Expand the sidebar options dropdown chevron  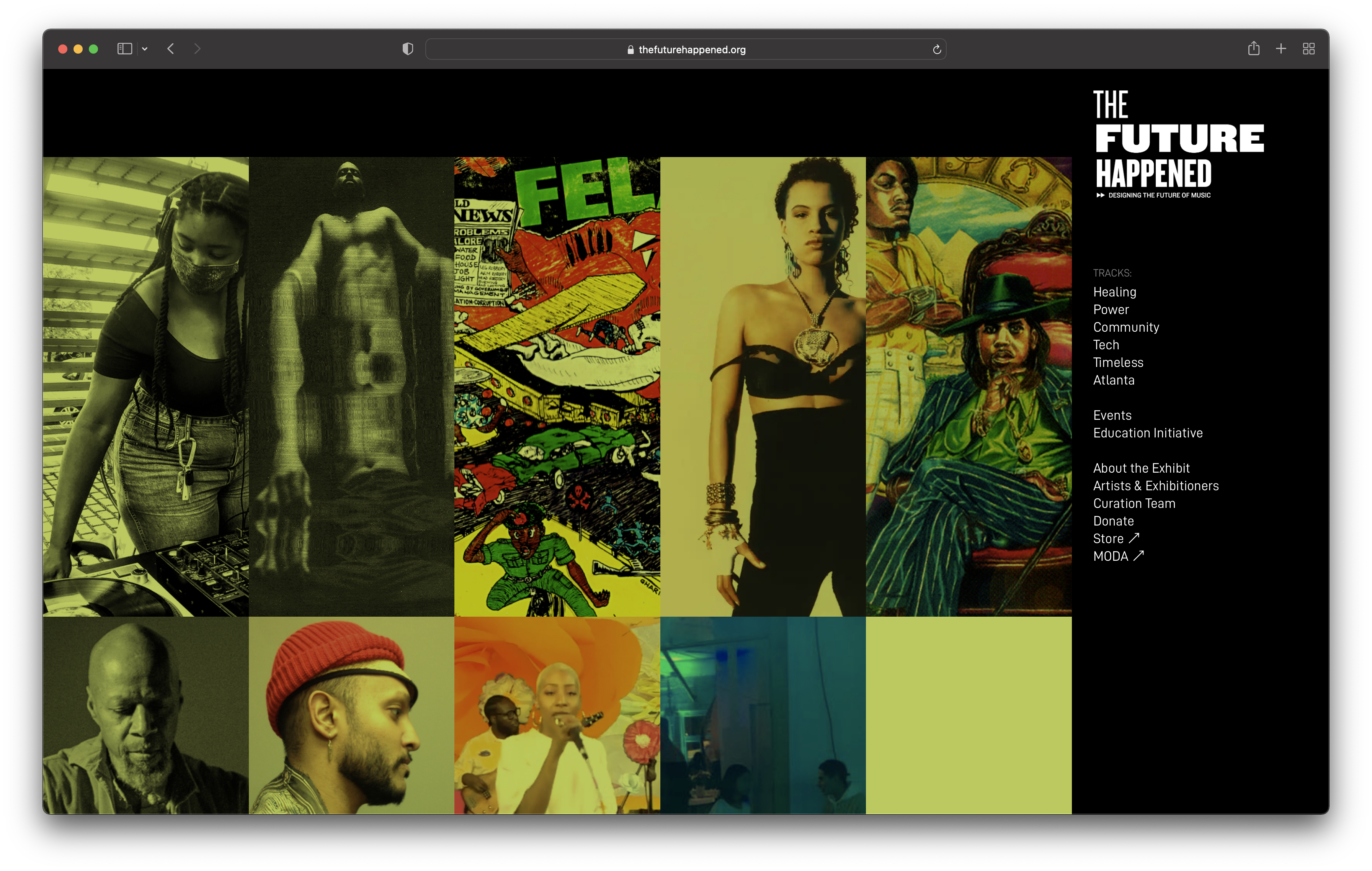point(145,49)
